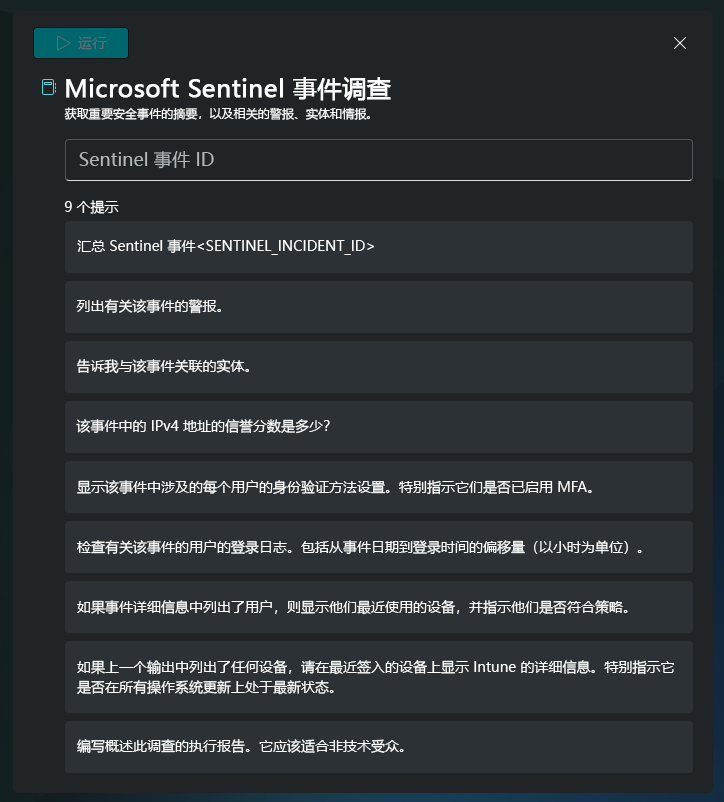Click the MFA text in the authentication prompt
Viewport: 724px width, 802px height.
(572, 486)
